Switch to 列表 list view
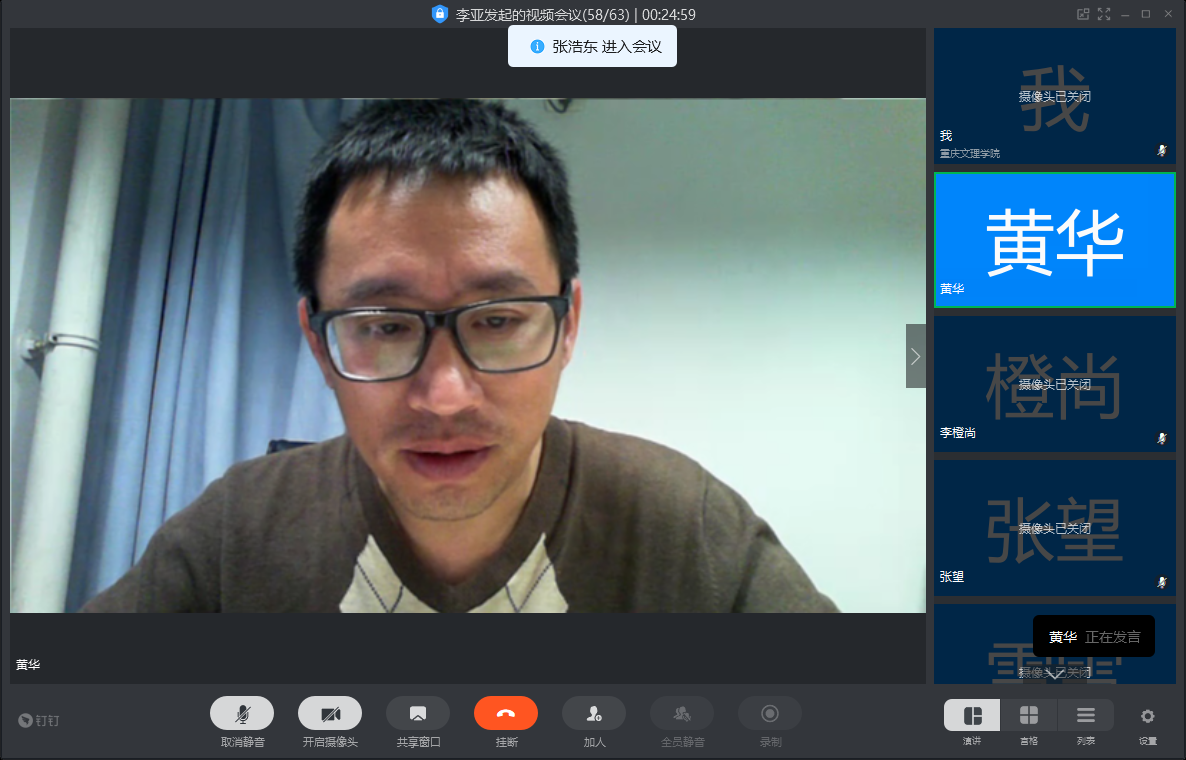This screenshot has height=760, width=1186. click(1085, 715)
